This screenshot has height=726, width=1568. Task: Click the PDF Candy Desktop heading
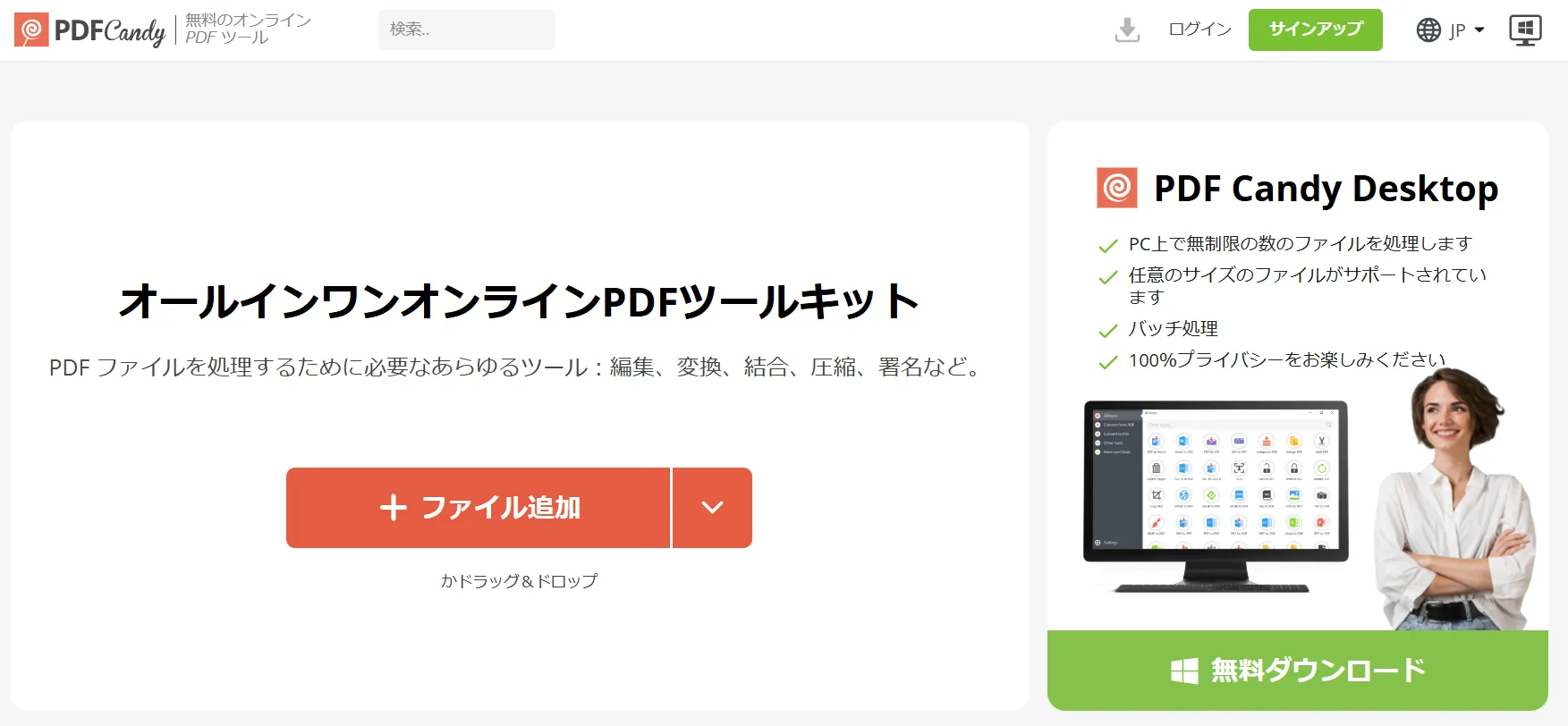pos(1326,189)
